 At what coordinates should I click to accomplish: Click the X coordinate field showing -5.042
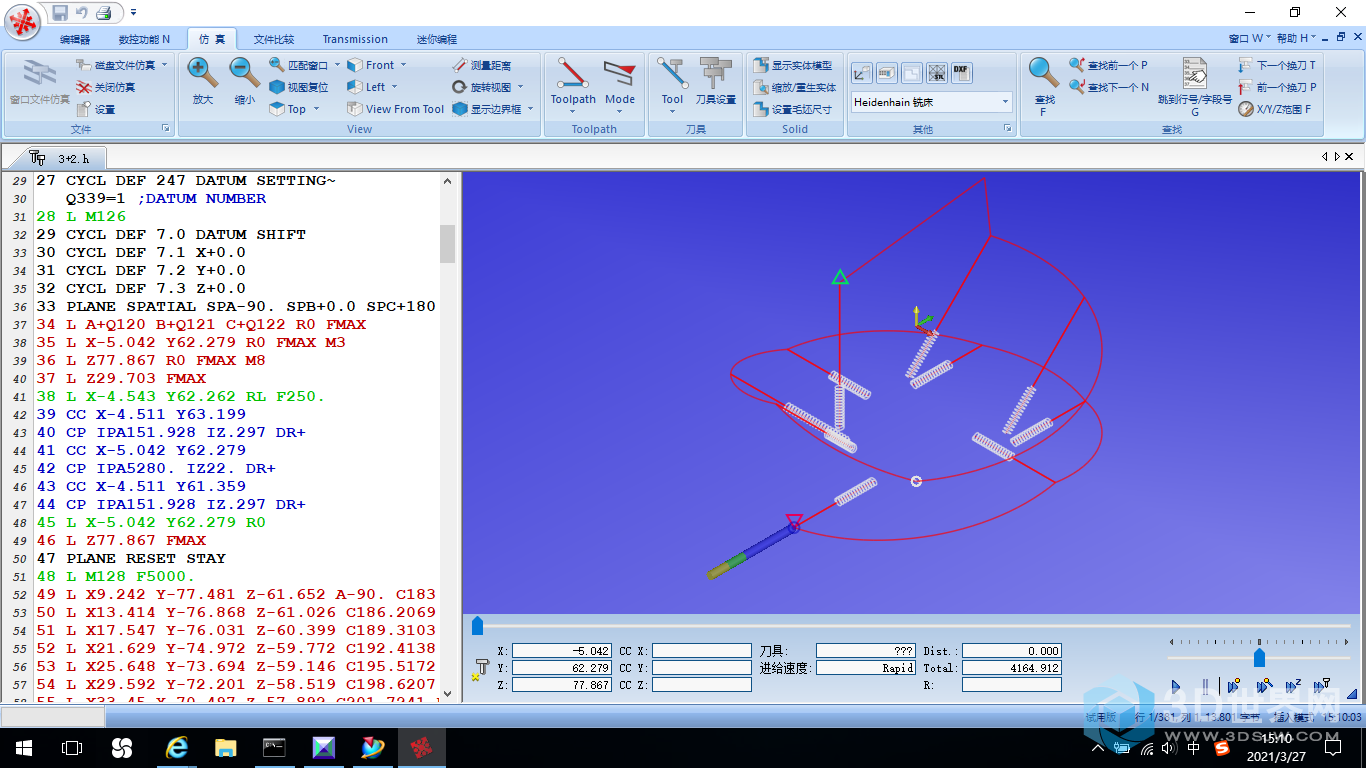point(562,651)
